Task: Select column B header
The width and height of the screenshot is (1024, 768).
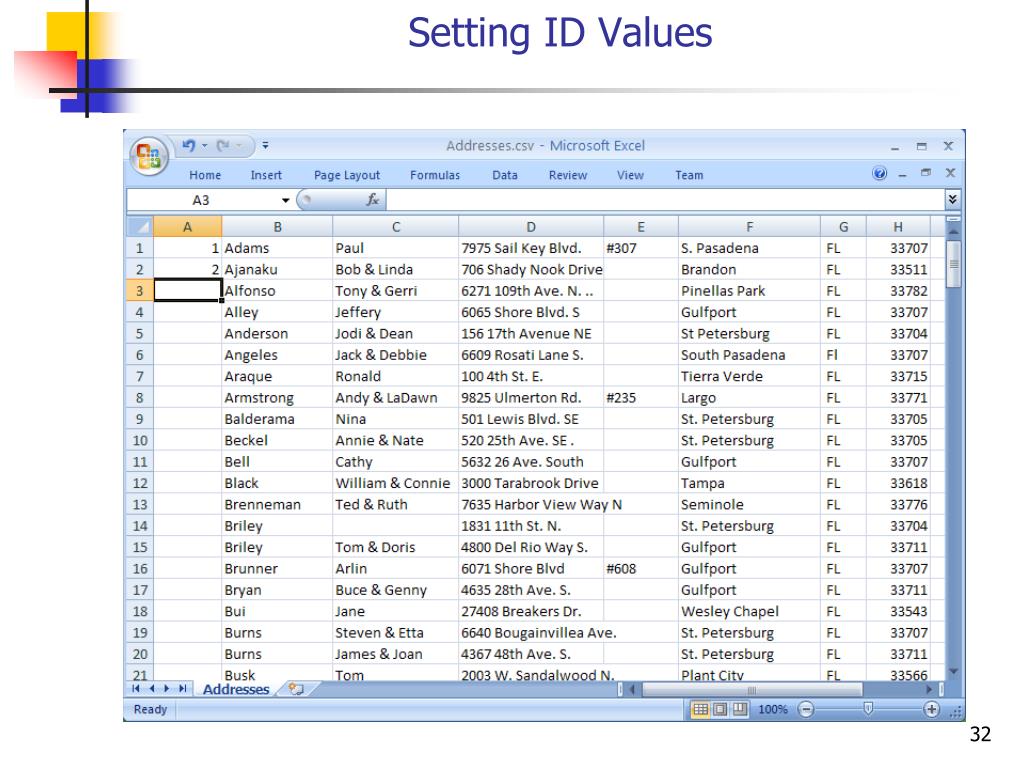Action: (x=278, y=227)
